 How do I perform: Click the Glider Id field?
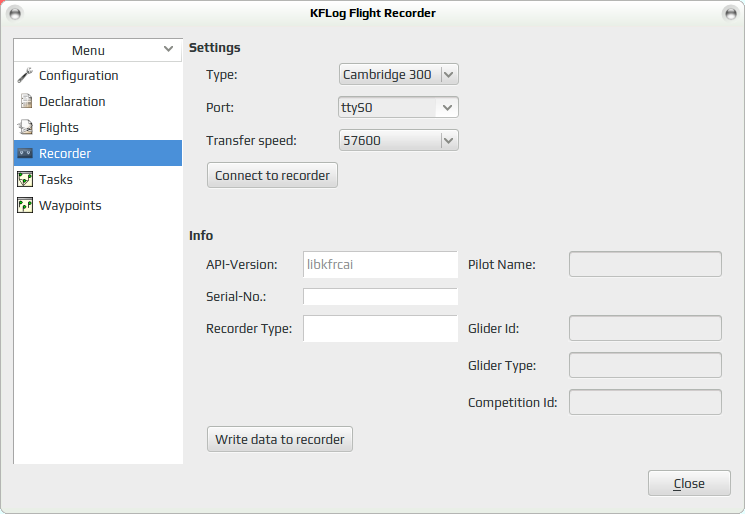(x=645, y=328)
